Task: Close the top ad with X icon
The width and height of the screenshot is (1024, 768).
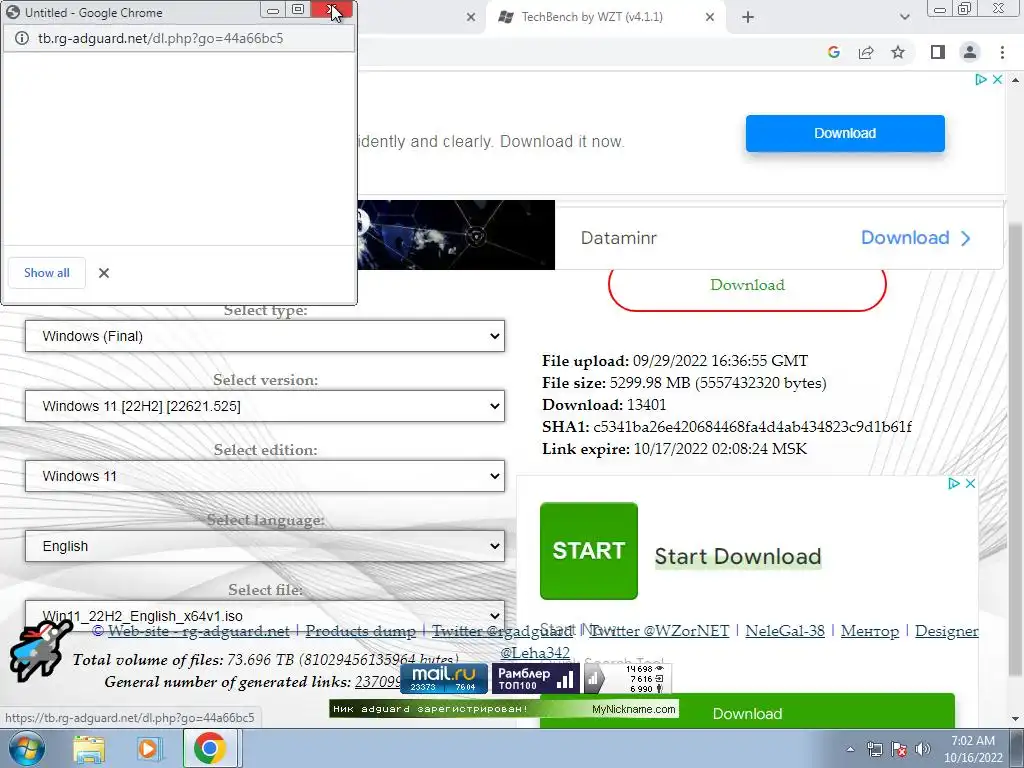Action: pos(997,80)
